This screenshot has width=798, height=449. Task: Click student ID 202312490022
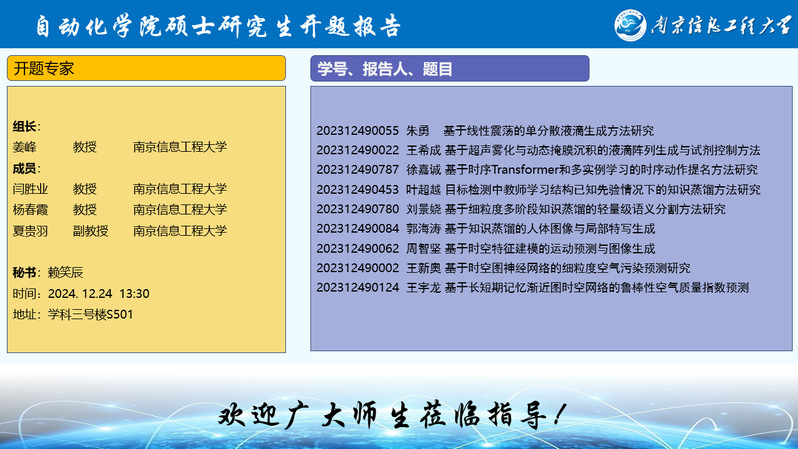click(357, 150)
